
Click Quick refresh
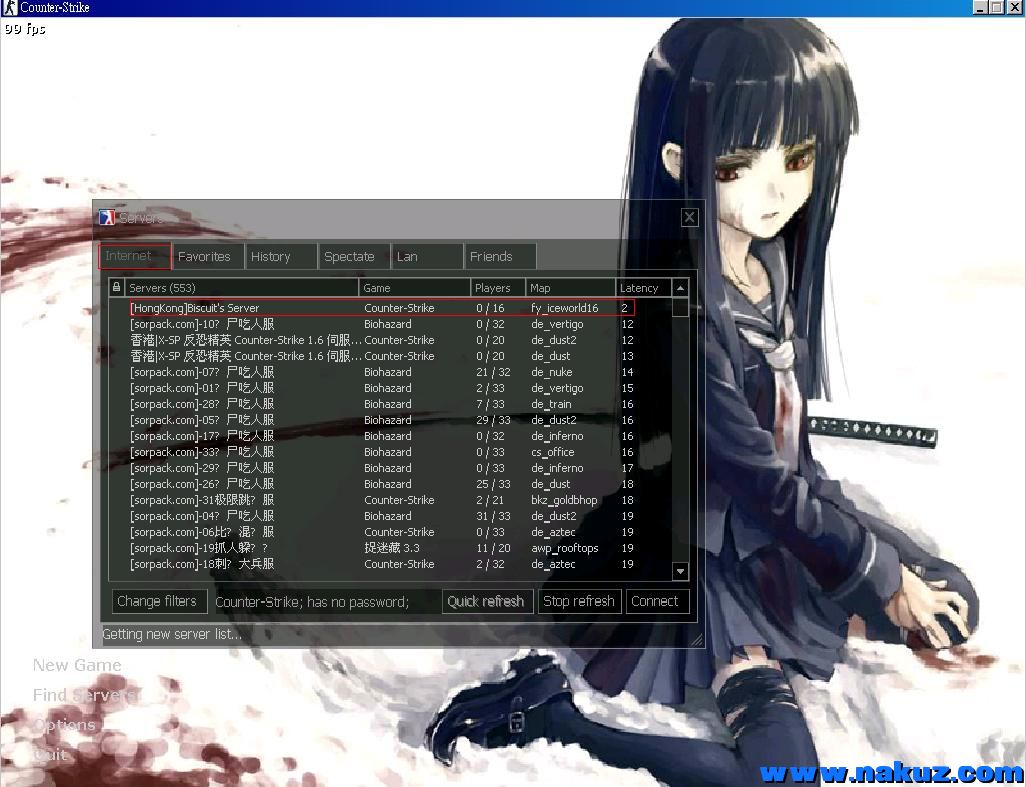[486, 601]
